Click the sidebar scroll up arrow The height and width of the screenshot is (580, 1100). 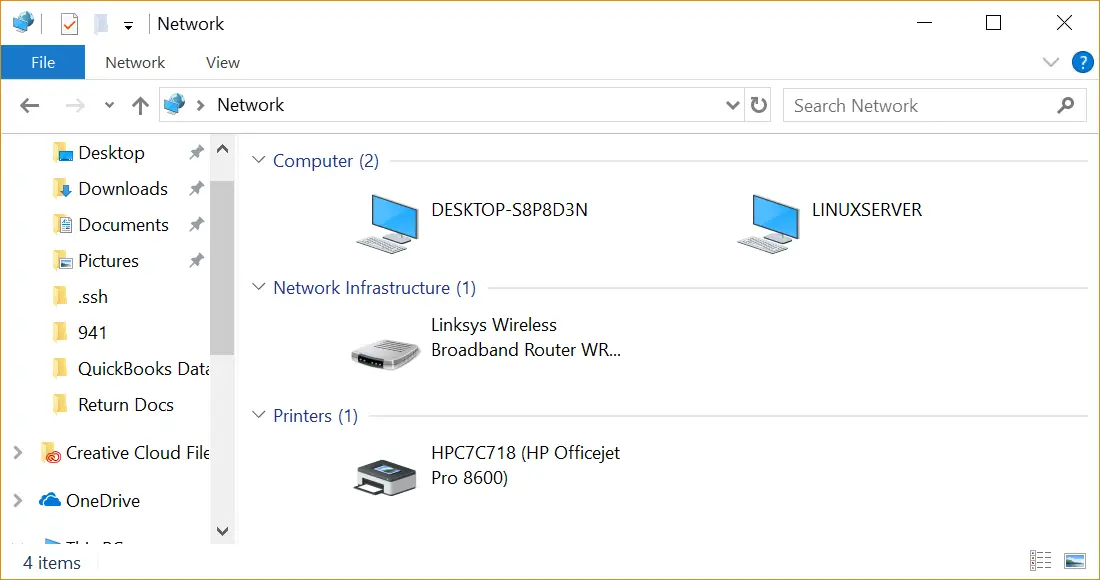pyautogui.click(x=222, y=149)
